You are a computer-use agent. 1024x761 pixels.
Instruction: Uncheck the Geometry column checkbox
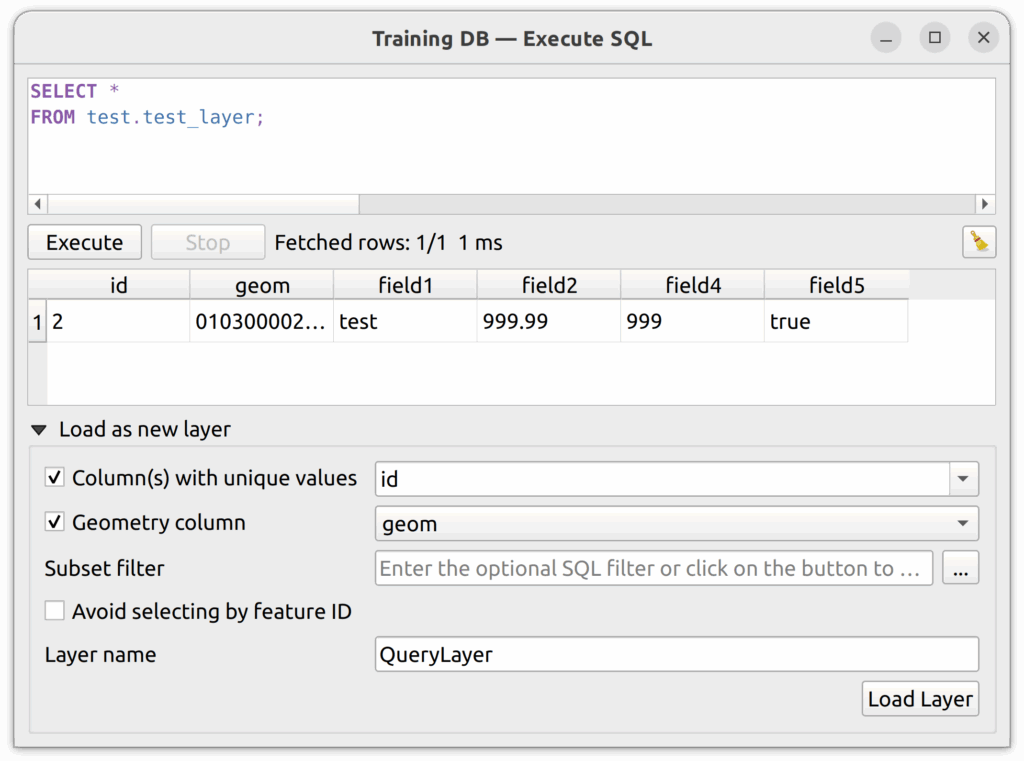[x=55, y=523]
